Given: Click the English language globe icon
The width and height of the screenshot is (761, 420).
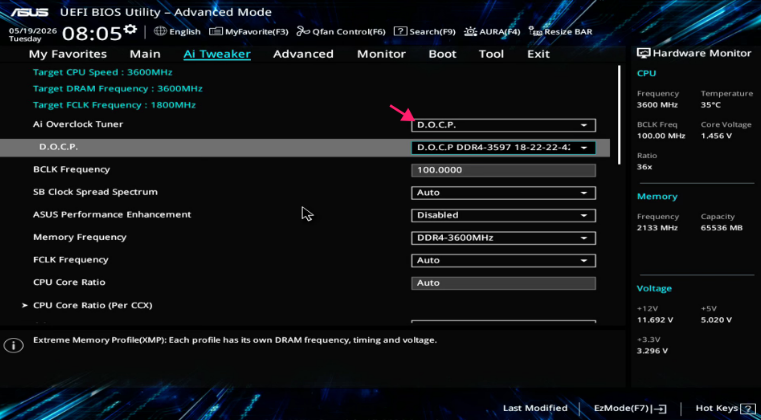Looking at the screenshot, I should pos(160,32).
